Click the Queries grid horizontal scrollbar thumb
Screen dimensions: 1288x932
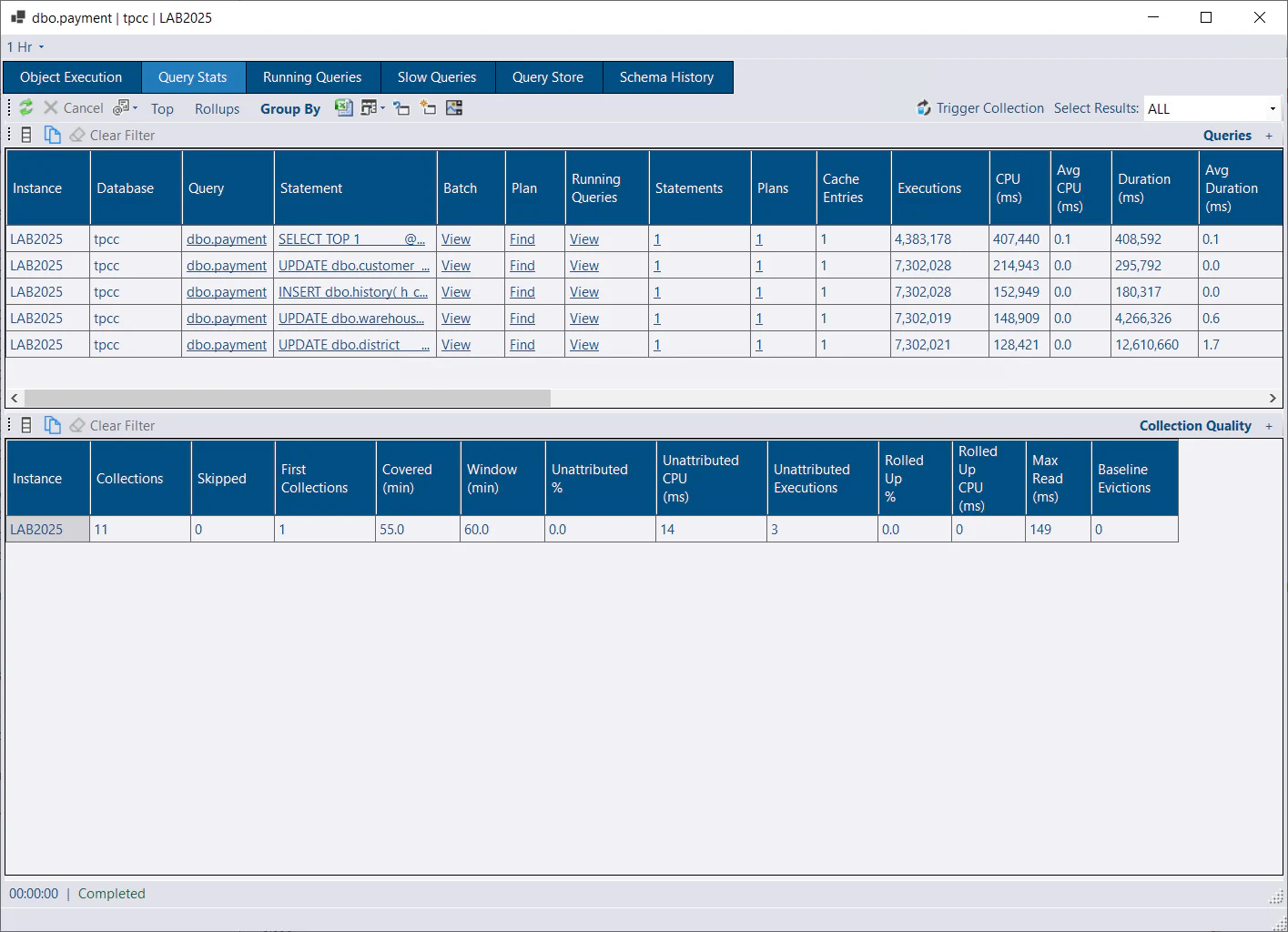click(x=288, y=399)
